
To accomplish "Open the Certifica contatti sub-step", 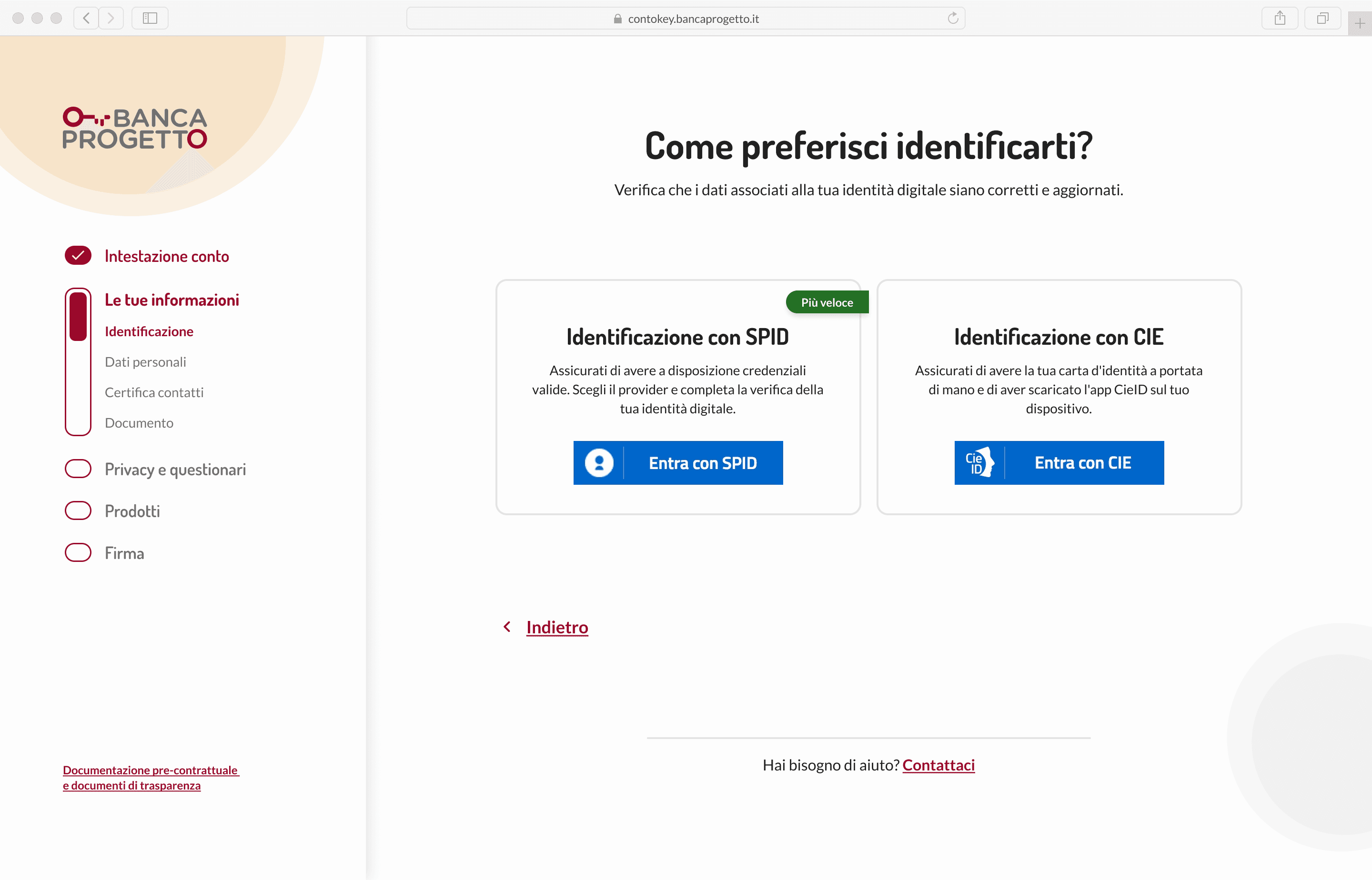I will tap(154, 392).
